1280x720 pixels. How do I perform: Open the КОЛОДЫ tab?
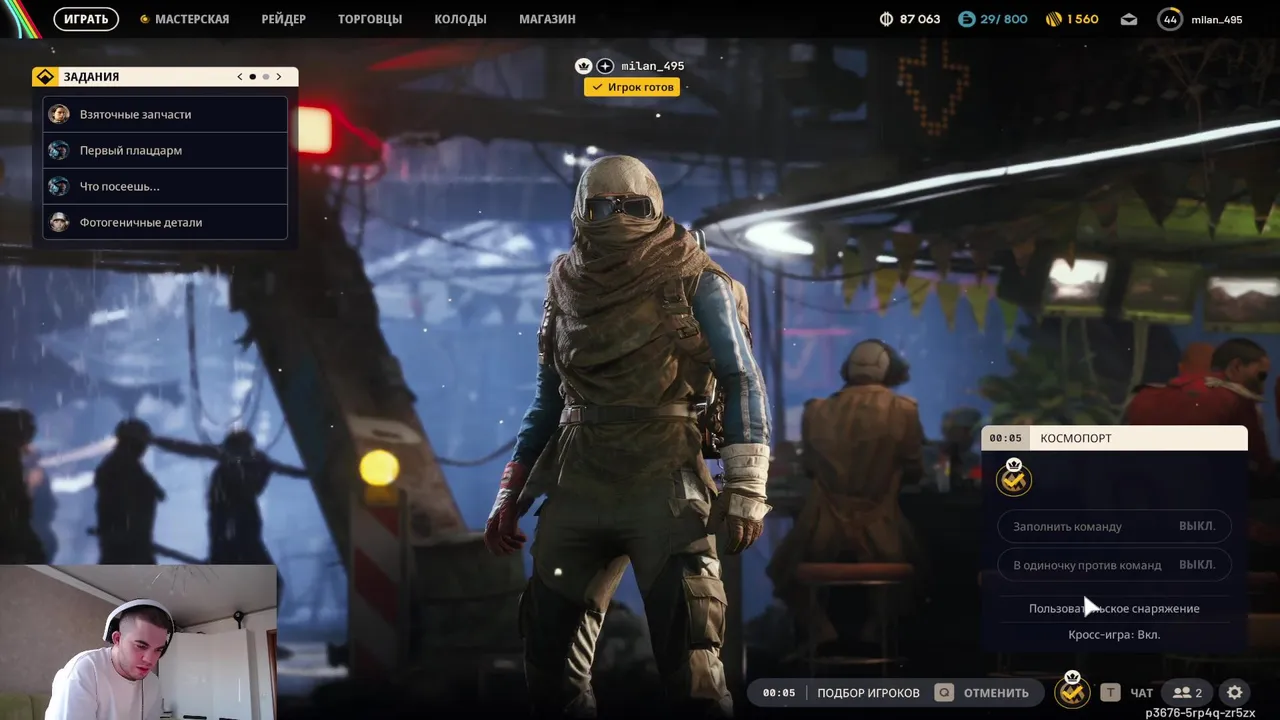(460, 19)
